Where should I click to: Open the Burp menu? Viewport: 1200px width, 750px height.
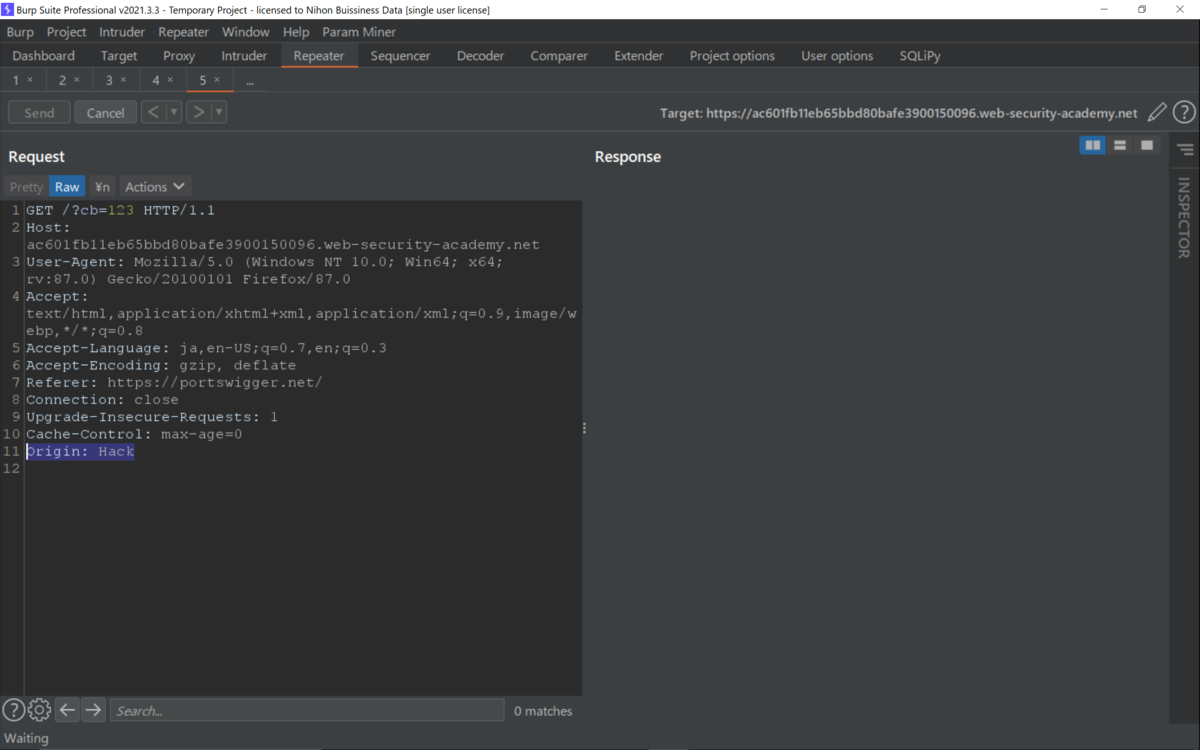(20, 32)
